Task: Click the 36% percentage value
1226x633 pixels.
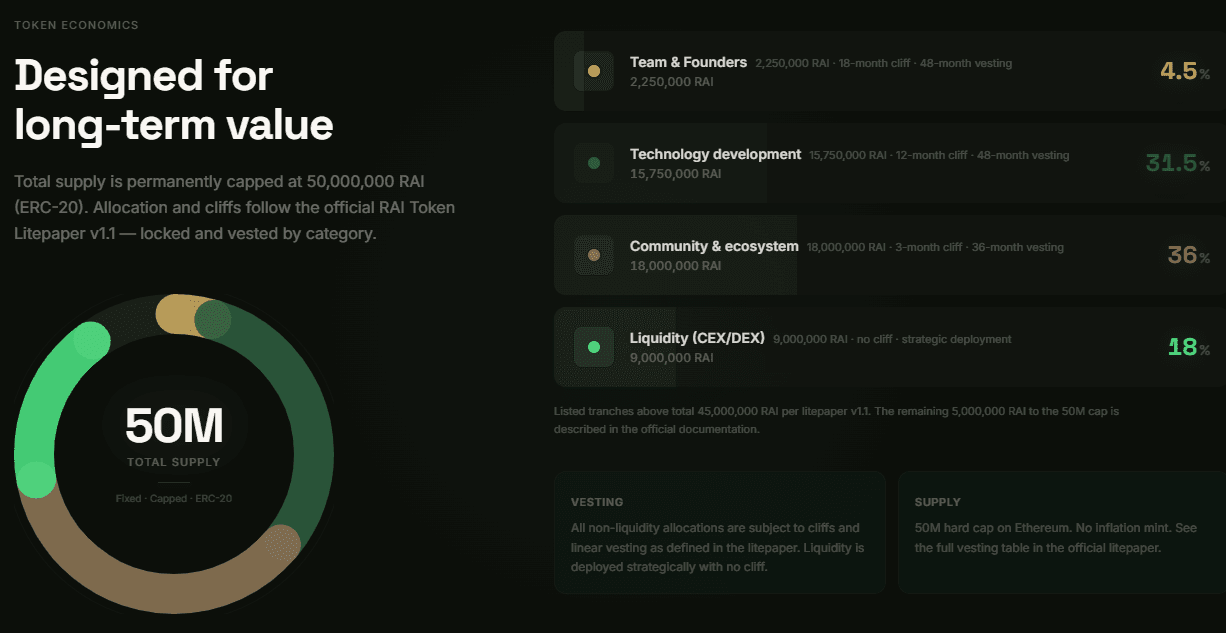Action: [1189, 255]
